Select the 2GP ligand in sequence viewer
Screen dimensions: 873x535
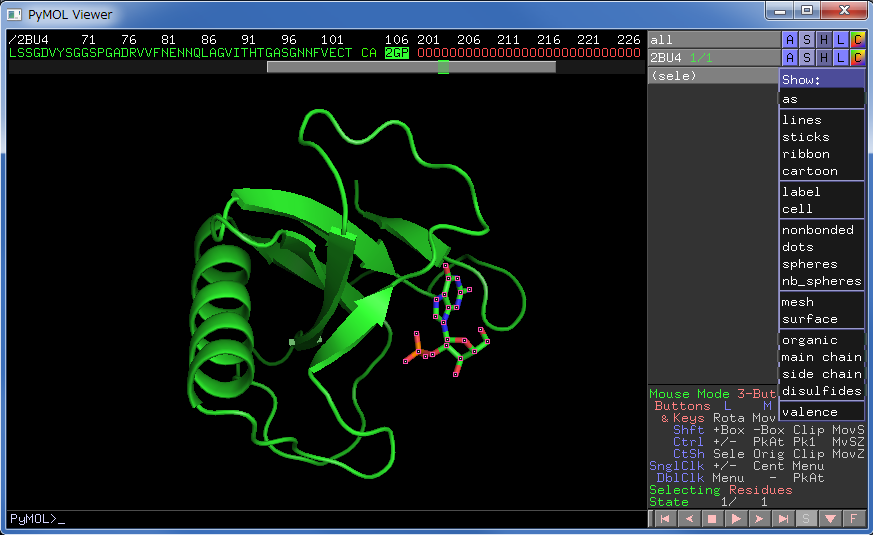[397, 53]
